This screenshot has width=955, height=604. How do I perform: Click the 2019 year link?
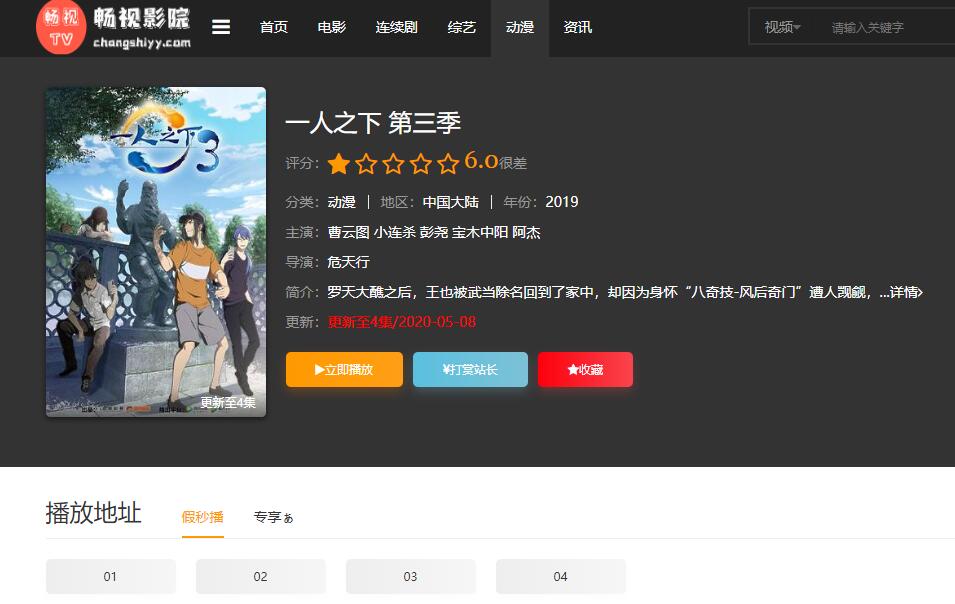tap(562, 202)
